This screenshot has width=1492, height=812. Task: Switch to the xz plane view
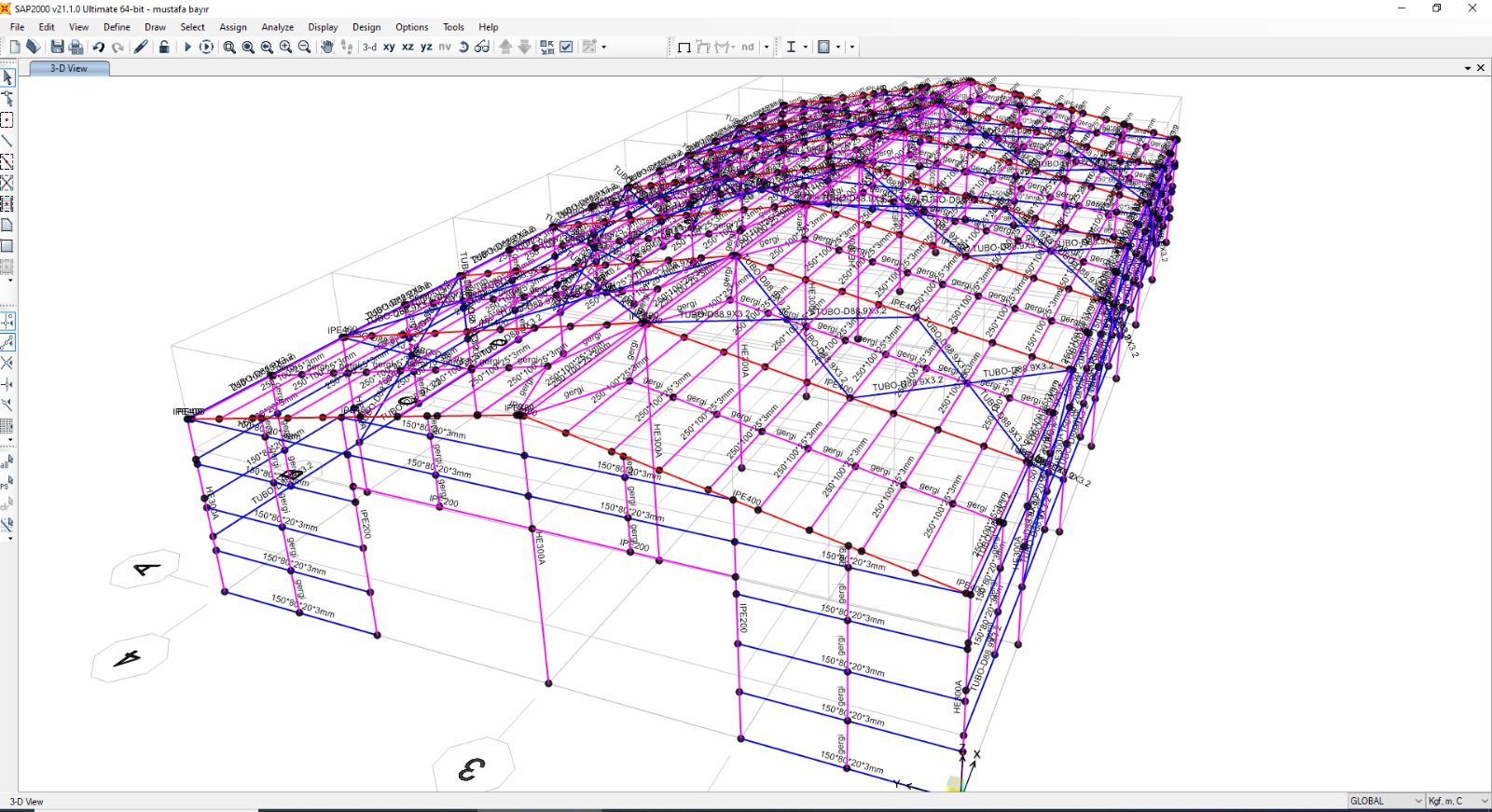pos(408,47)
